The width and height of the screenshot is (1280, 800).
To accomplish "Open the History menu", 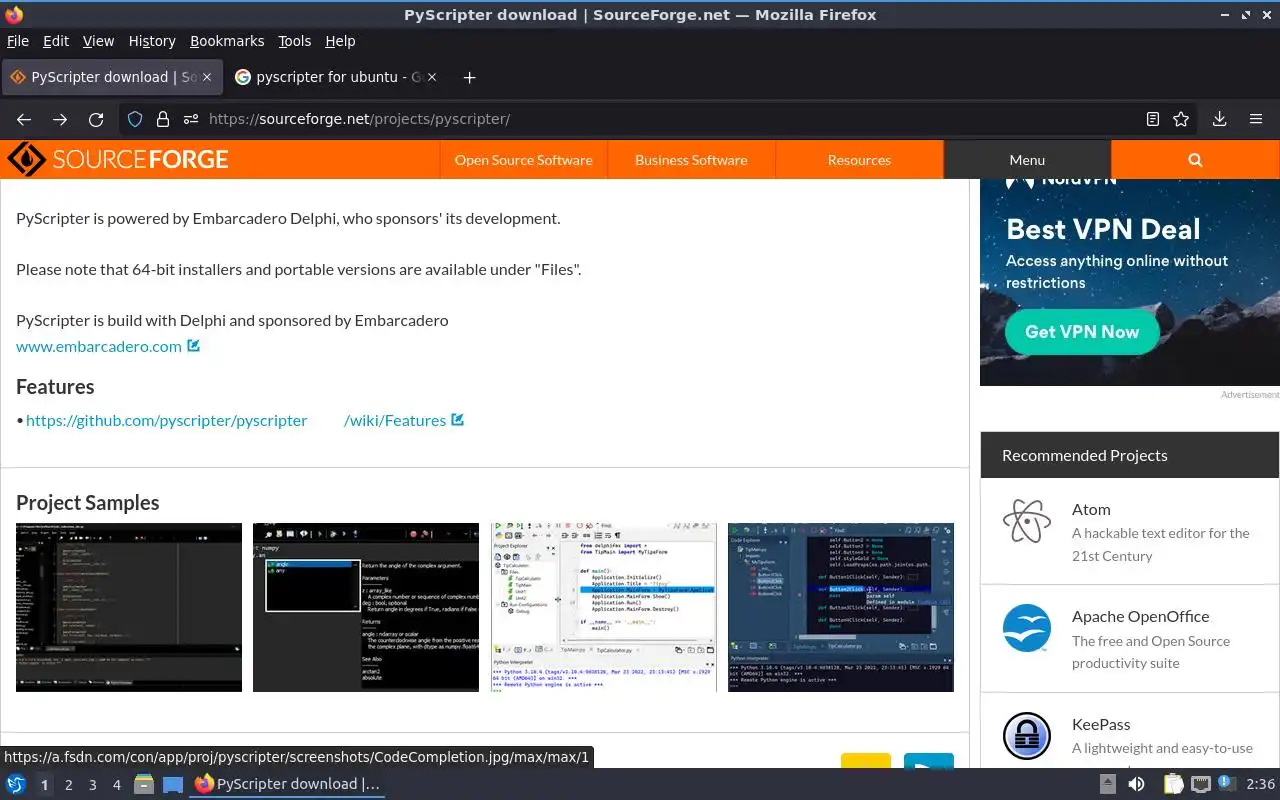I will [152, 41].
